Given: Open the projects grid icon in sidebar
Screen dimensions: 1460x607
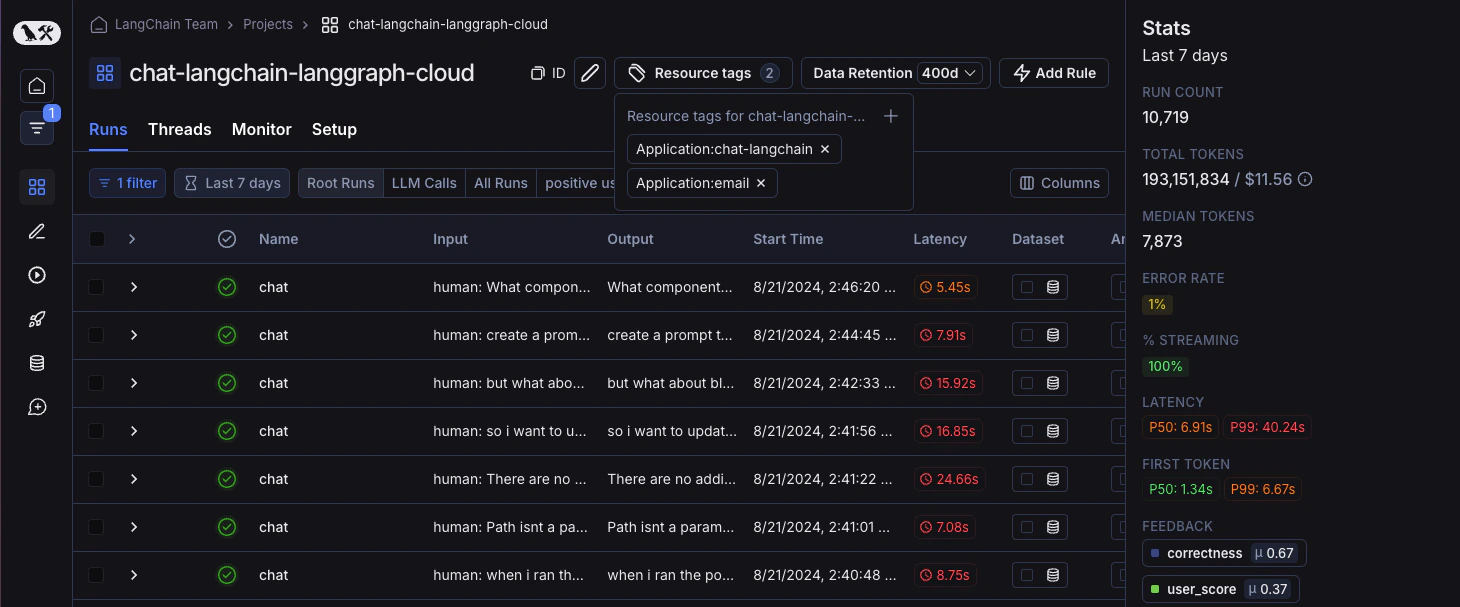Looking at the screenshot, I should pos(37,187).
